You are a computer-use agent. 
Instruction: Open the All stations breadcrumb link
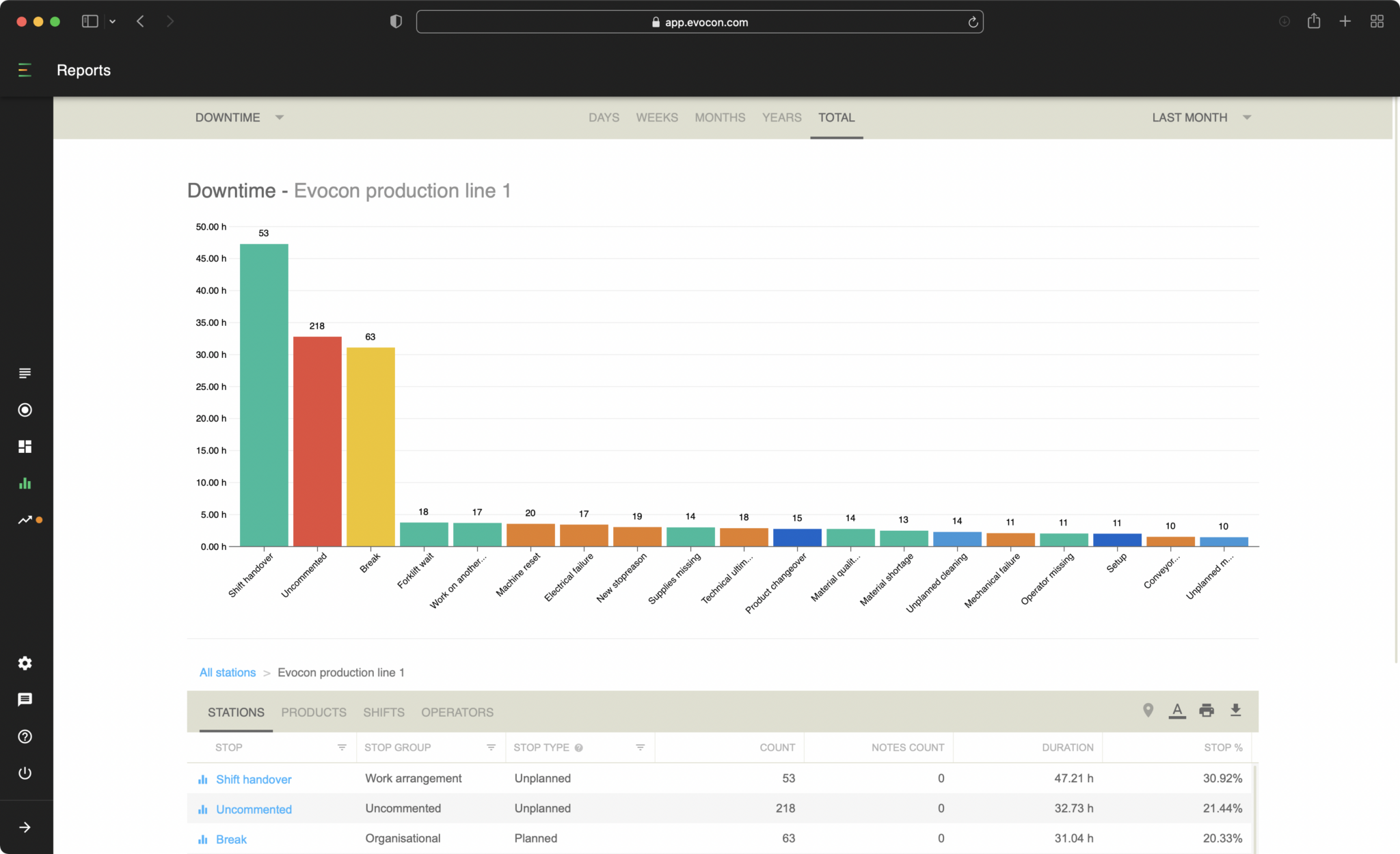coord(227,672)
